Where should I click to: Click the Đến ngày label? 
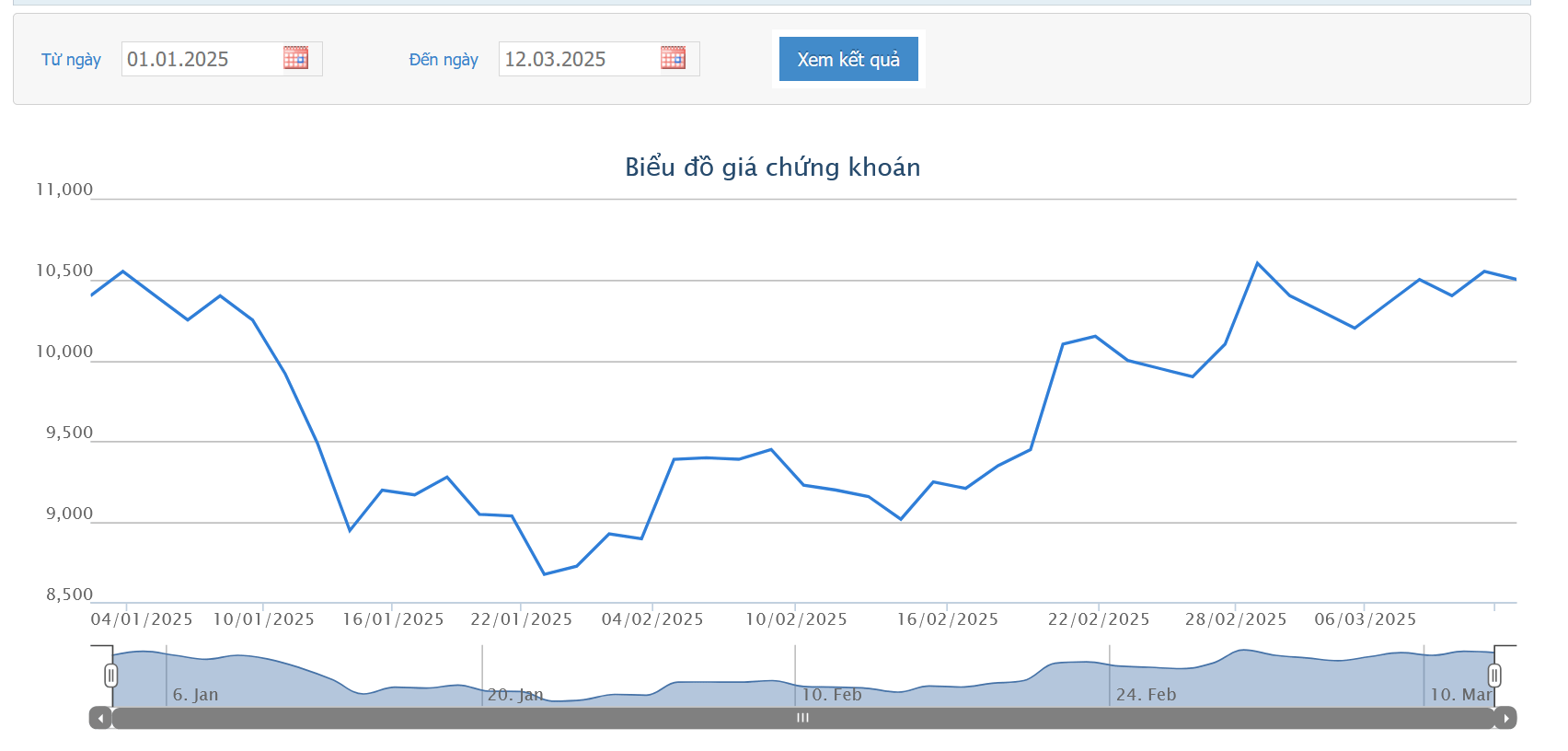444,60
